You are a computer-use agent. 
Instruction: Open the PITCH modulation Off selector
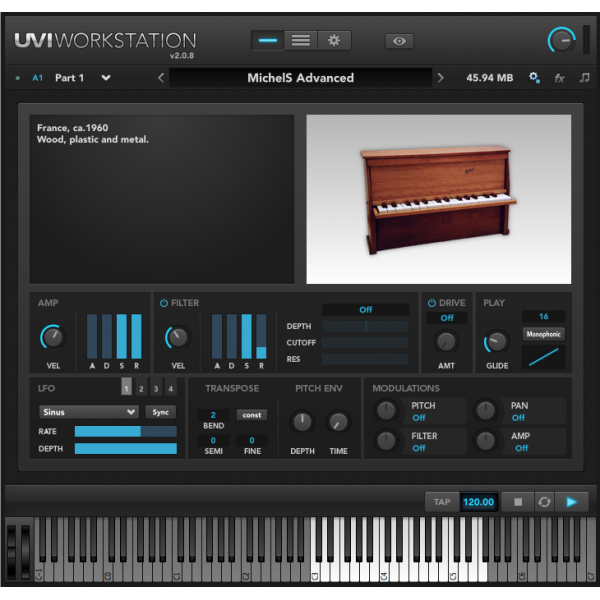419,418
